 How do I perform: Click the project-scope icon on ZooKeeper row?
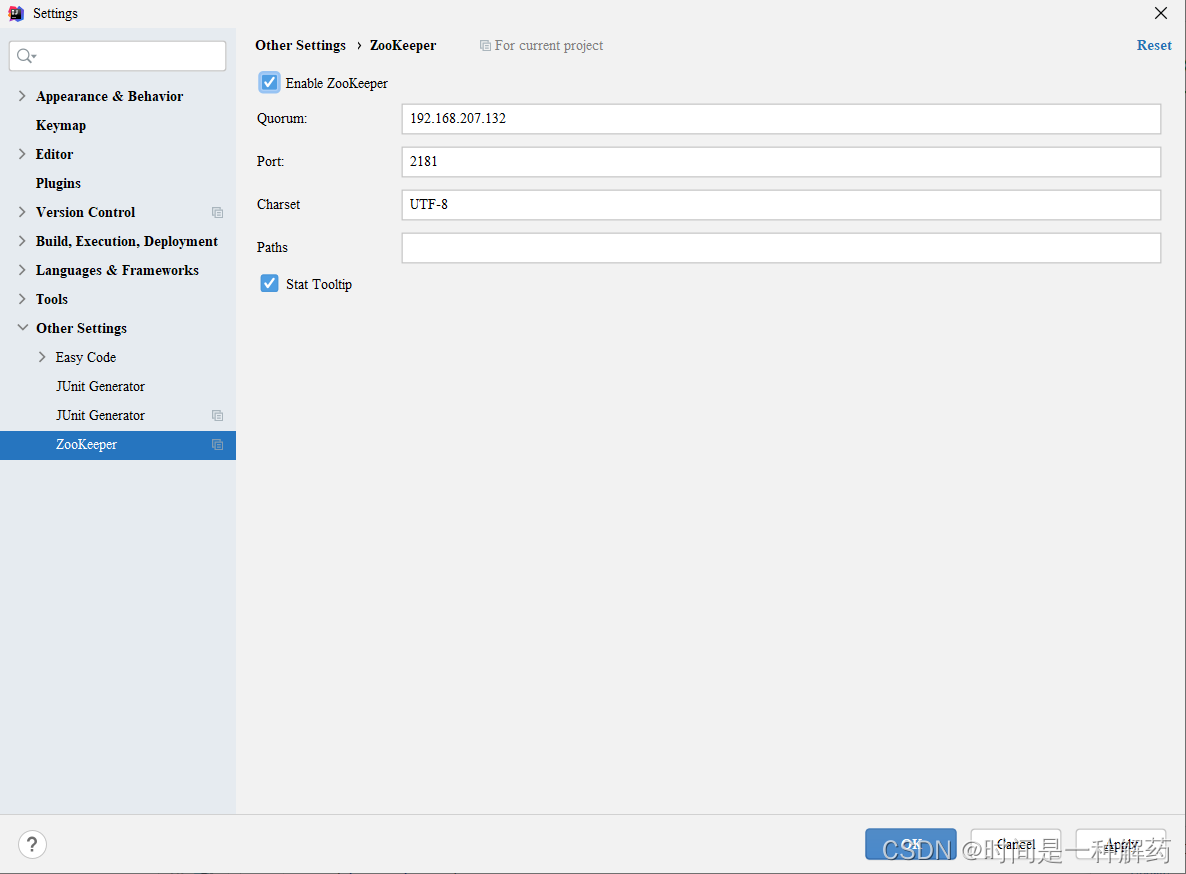pyautogui.click(x=217, y=445)
